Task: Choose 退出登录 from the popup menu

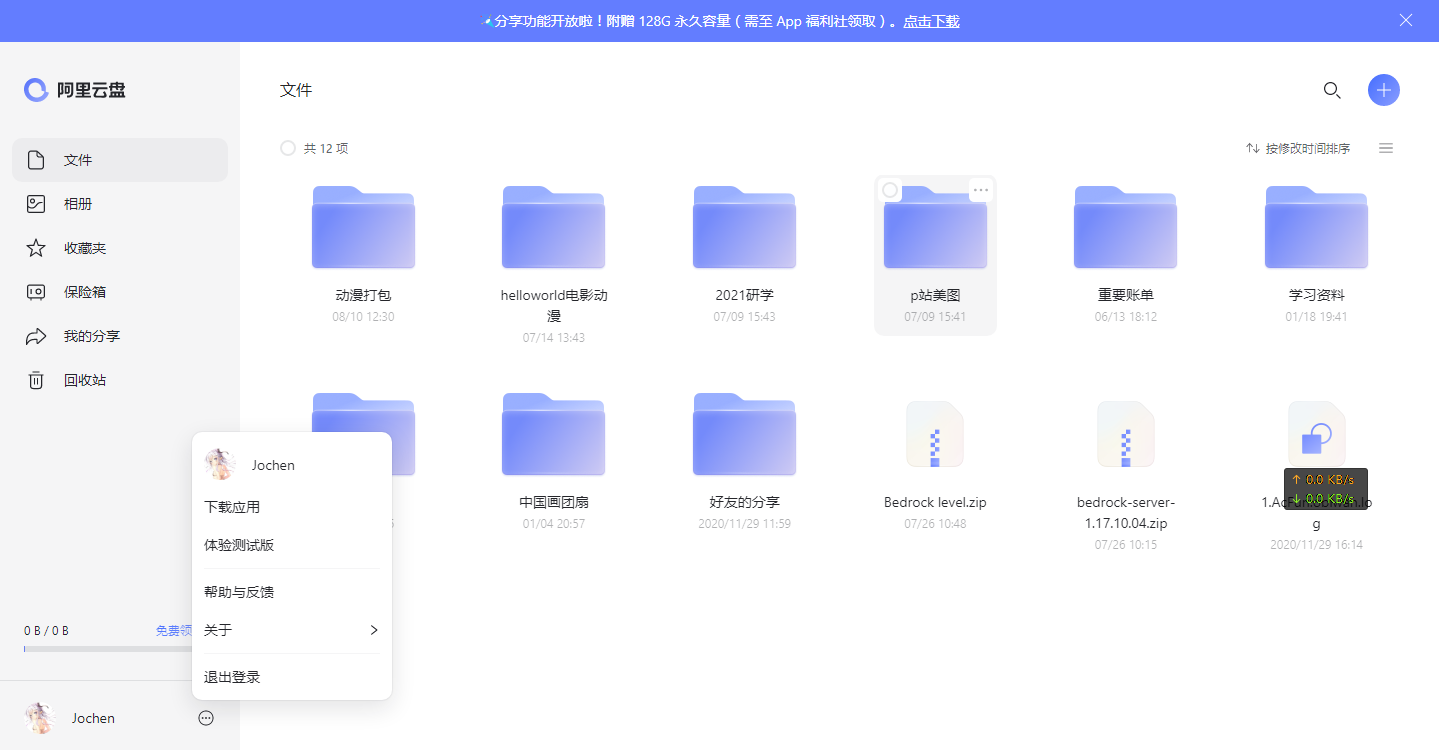Action: pyautogui.click(x=232, y=677)
